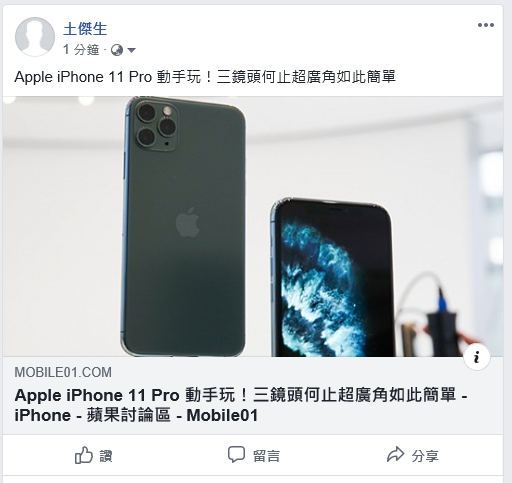Open the "1 分鐘" timestamp link
Viewport: 512px width, 483px height.
[x=81, y=50]
